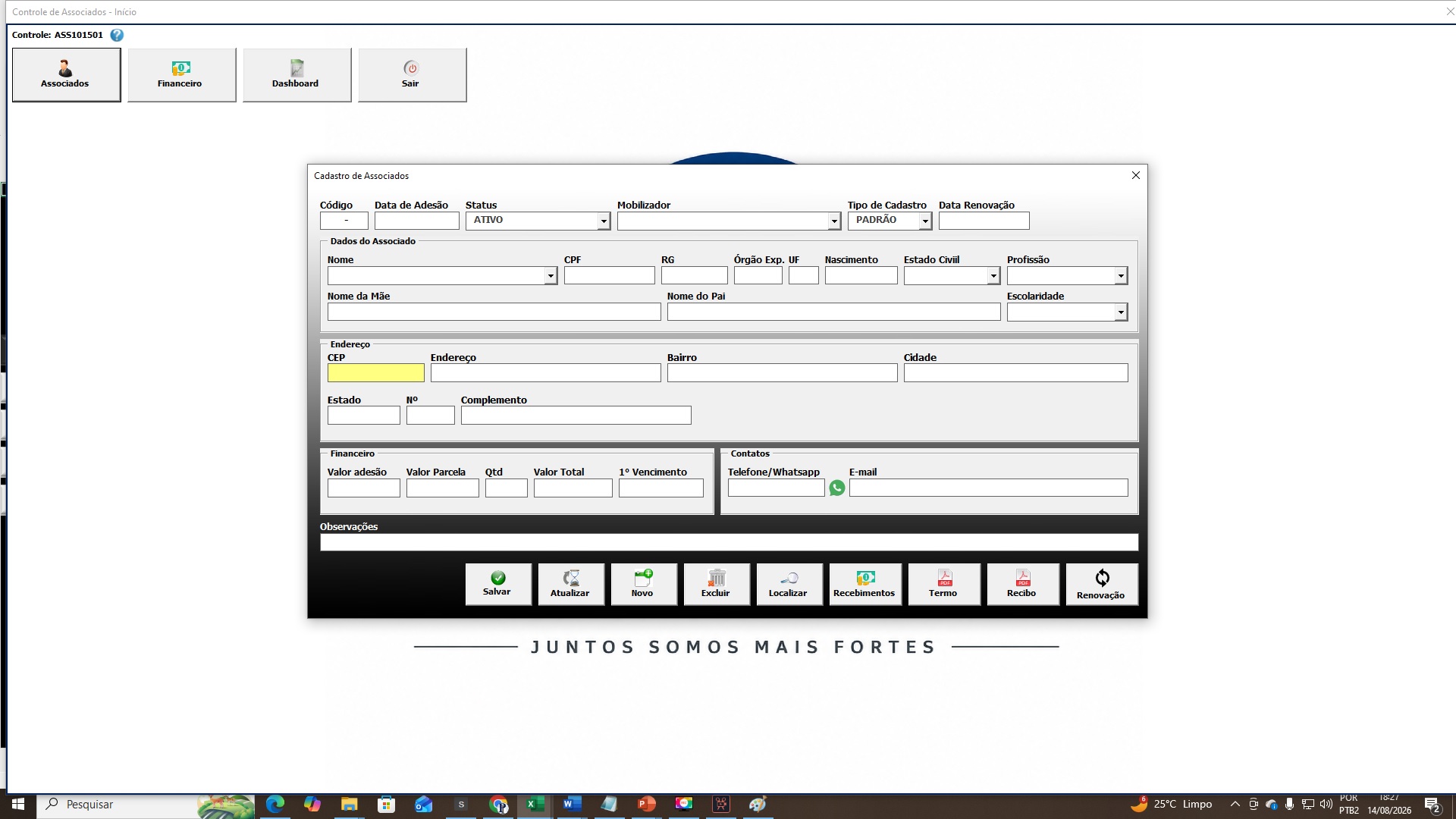The image size is (1456, 819).
Task: Open File Explorer from the taskbar
Action: coord(349,804)
